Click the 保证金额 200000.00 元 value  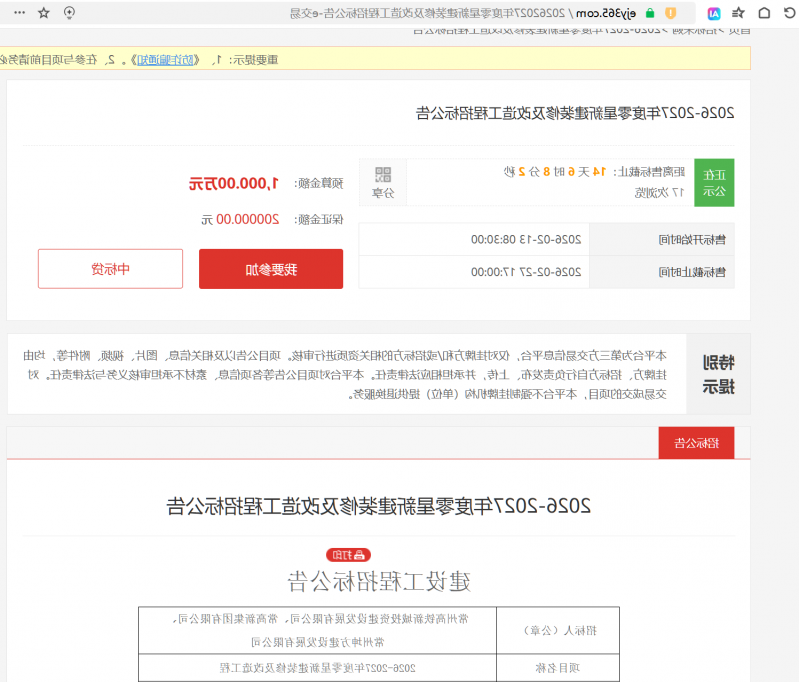coord(240,220)
